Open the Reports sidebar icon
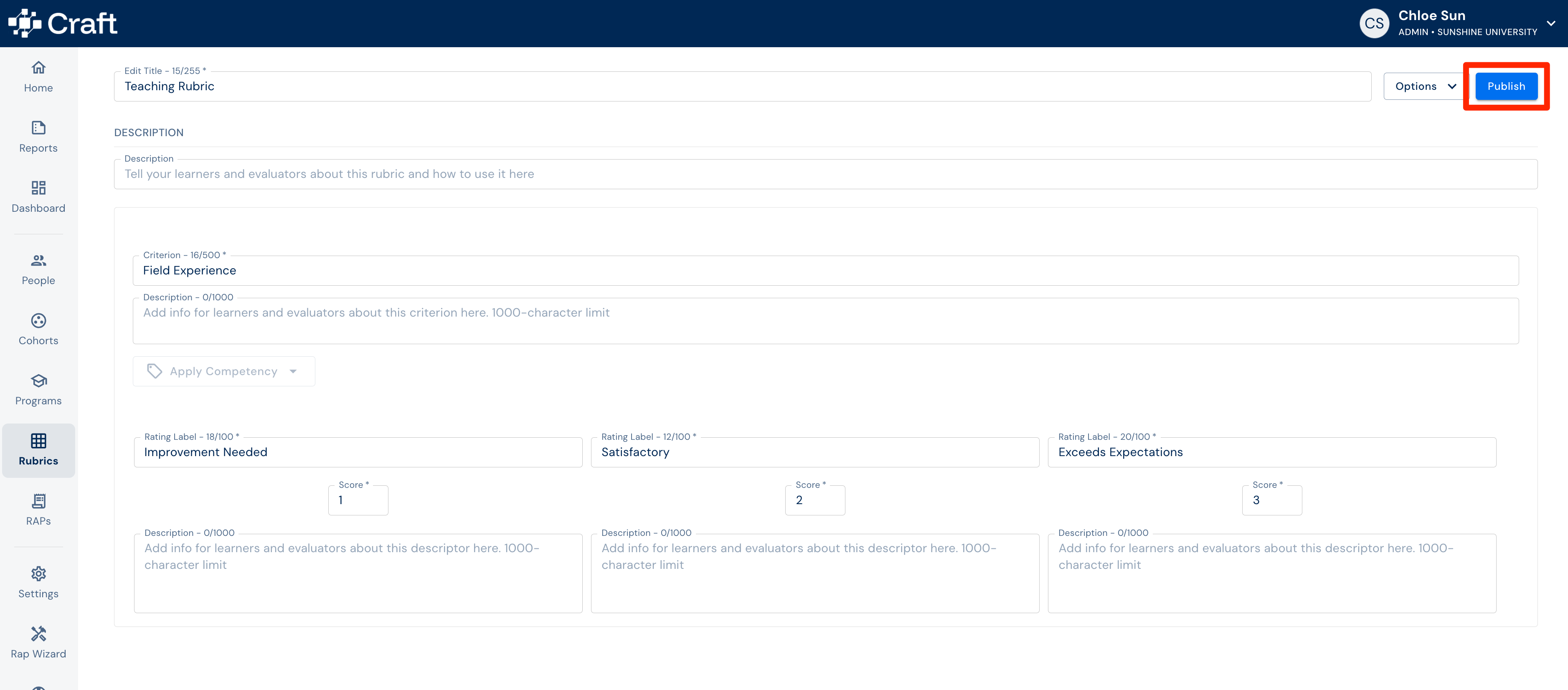The height and width of the screenshot is (690, 1568). pyautogui.click(x=38, y=128)
